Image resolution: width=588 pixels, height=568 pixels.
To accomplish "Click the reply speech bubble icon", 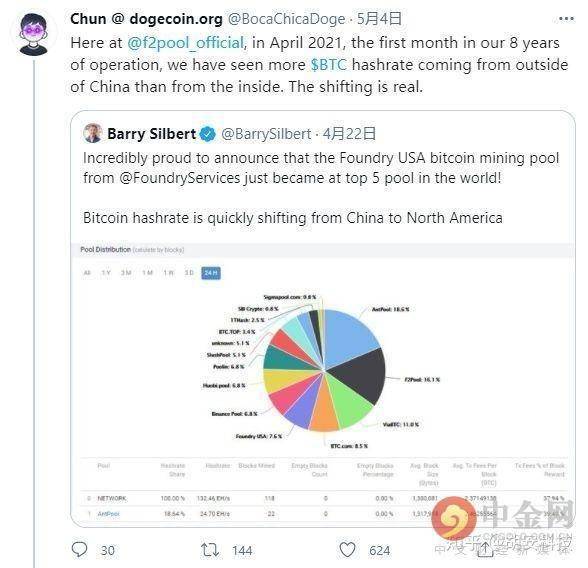I will [80, 550].
